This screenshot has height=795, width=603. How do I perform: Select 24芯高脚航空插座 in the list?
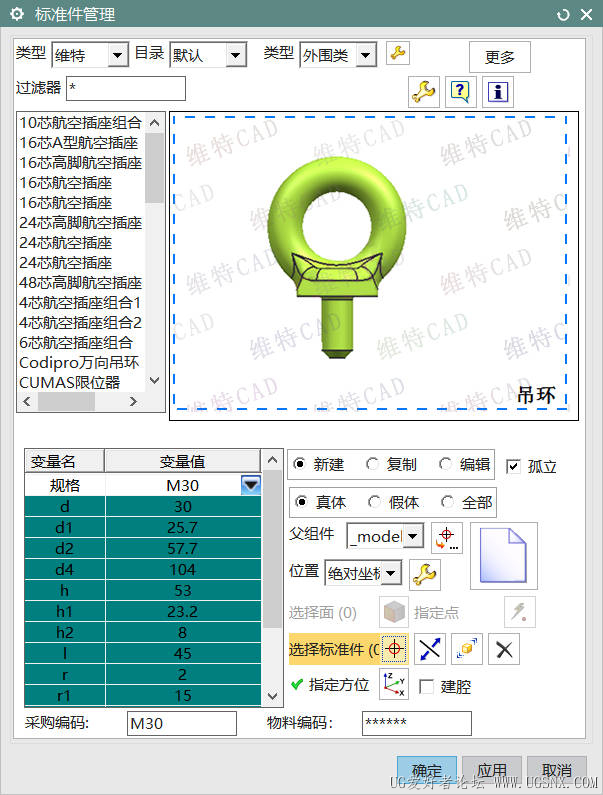(x=81, y=223)
